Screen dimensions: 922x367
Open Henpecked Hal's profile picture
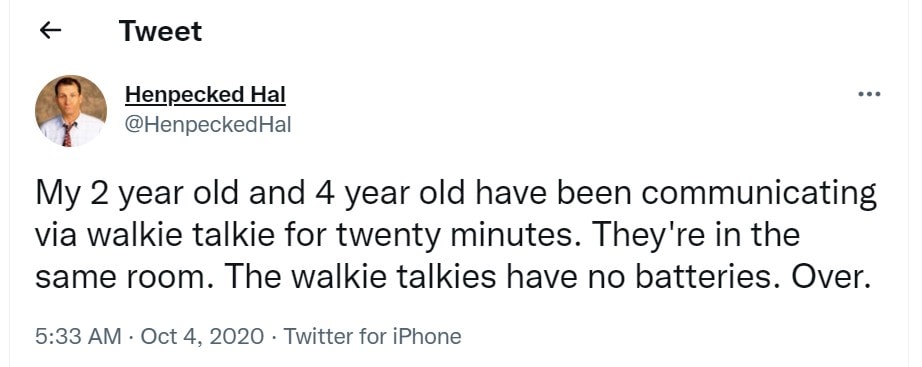point(71,111)
